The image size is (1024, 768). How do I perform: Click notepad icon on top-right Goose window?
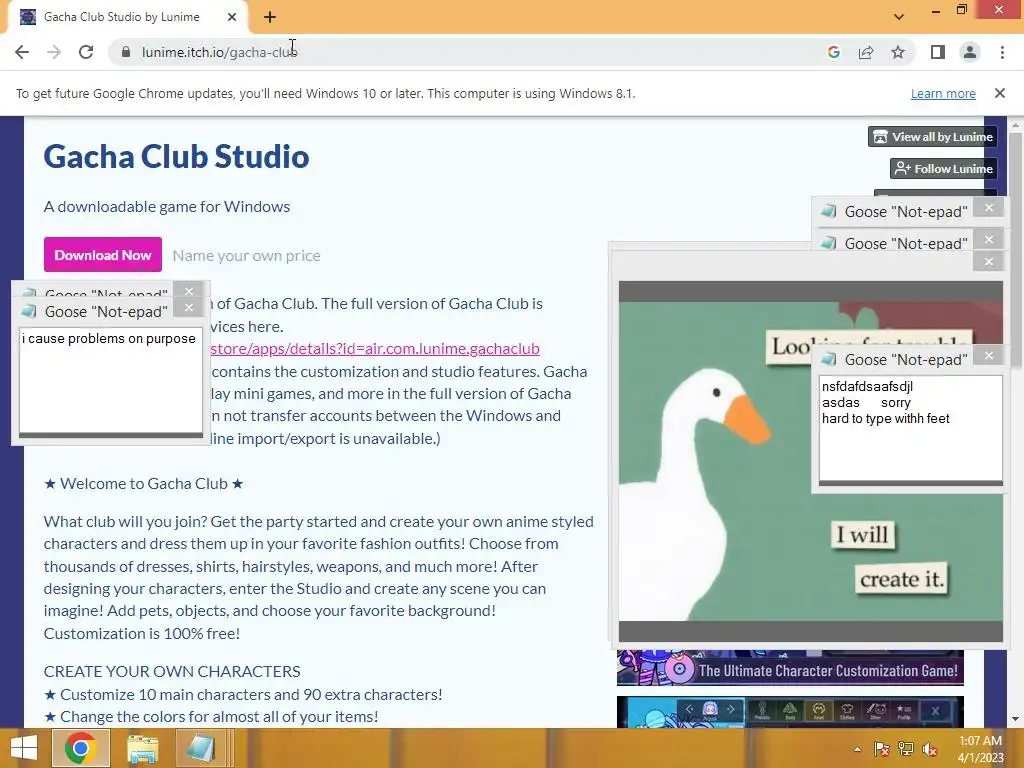pyautogui.click(x=829, y=211)
